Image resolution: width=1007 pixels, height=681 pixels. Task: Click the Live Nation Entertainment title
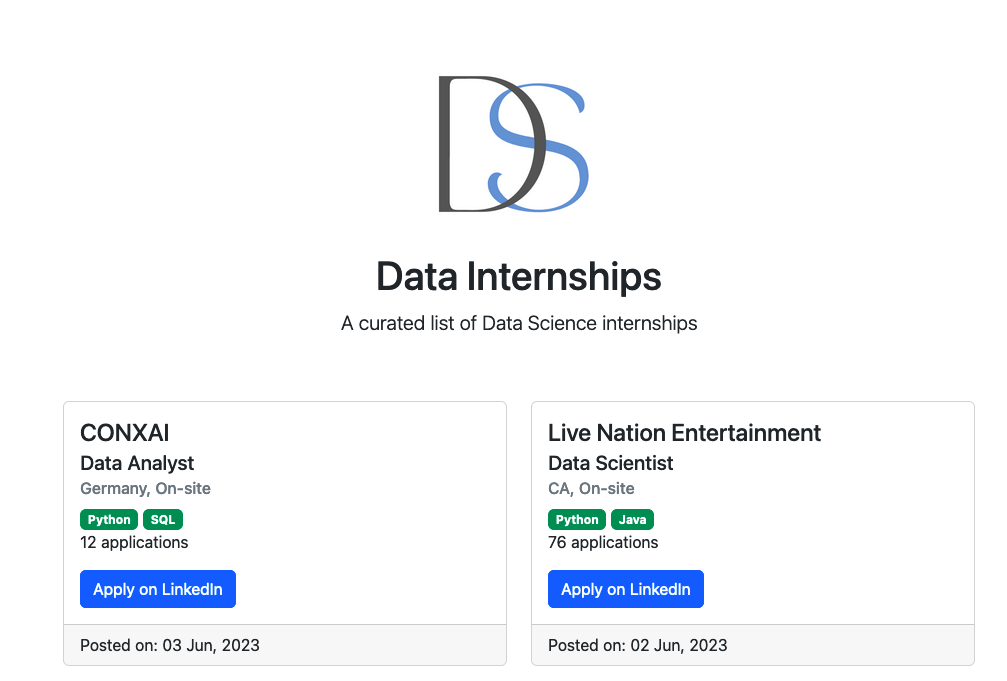point(684,433)
